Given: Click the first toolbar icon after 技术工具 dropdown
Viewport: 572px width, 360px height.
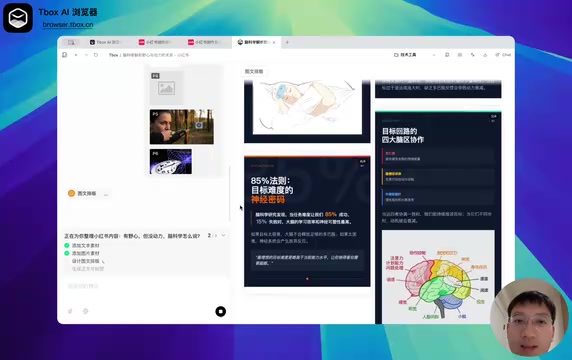Looking at the screenshot, I should click(447, 55).
